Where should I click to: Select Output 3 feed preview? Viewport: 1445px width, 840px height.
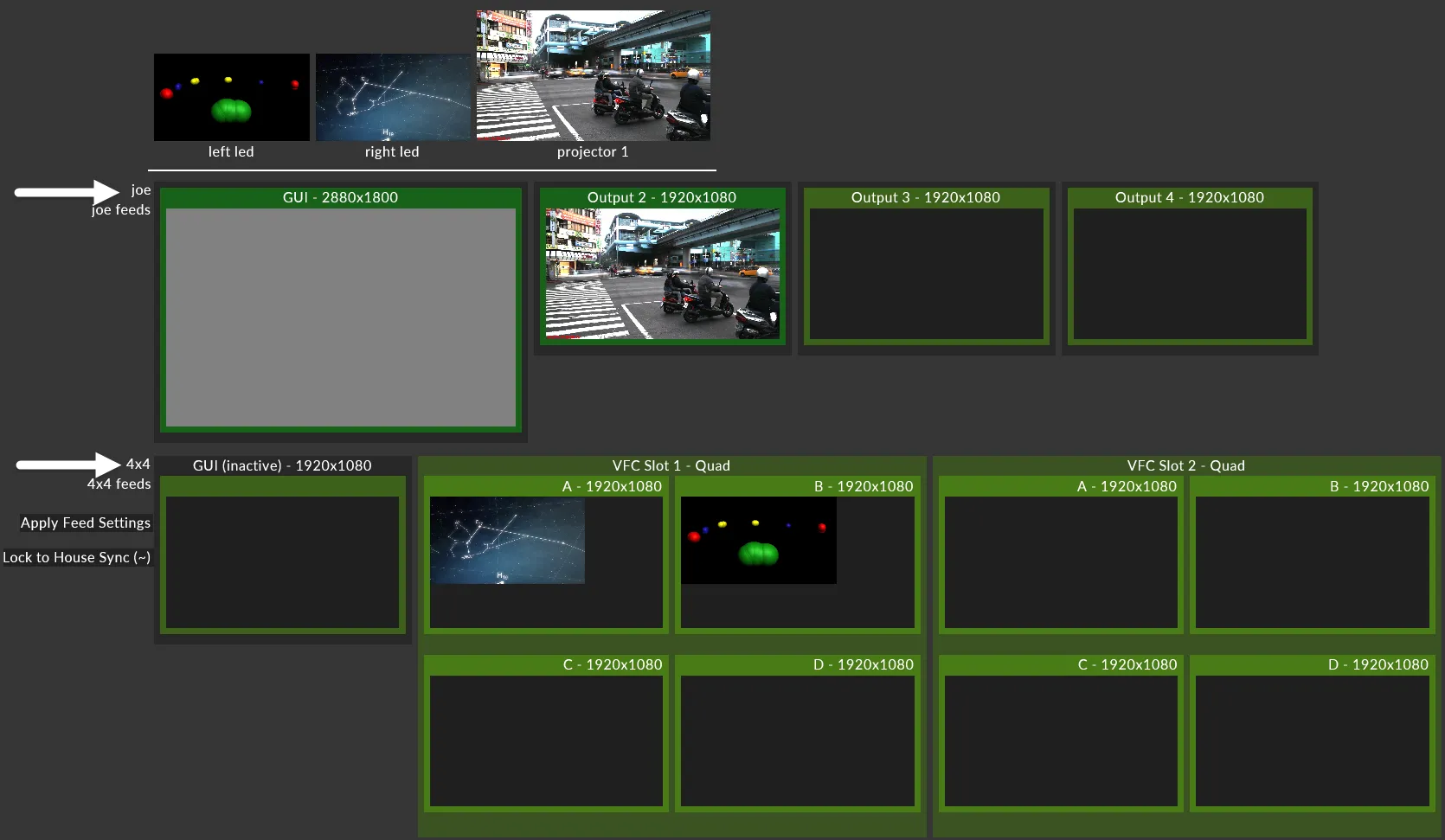pyautogui.click(x=926, y=274)
